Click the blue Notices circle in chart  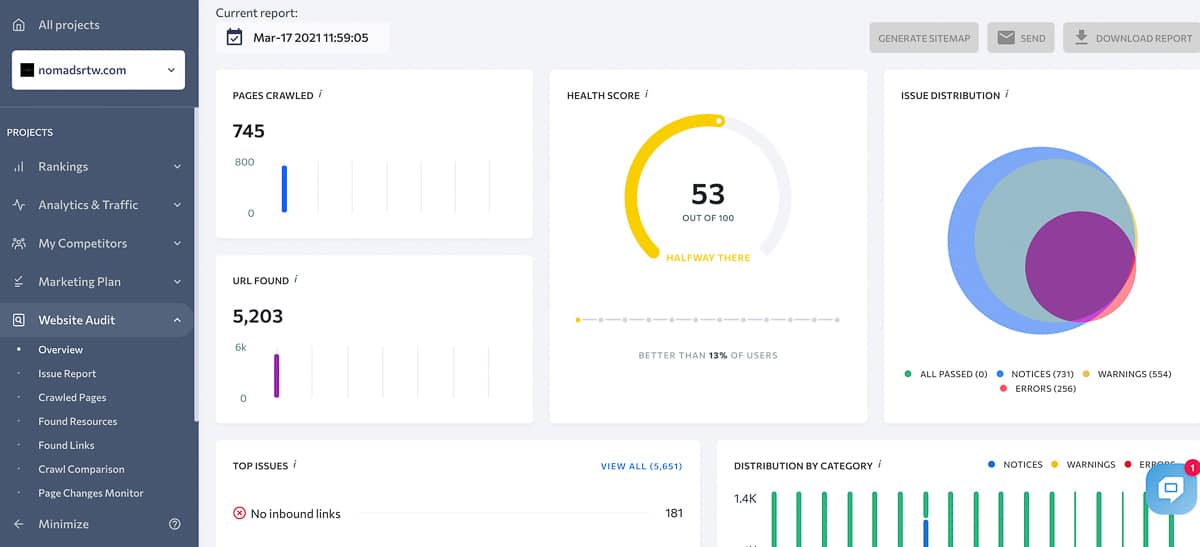pos(961,240)
